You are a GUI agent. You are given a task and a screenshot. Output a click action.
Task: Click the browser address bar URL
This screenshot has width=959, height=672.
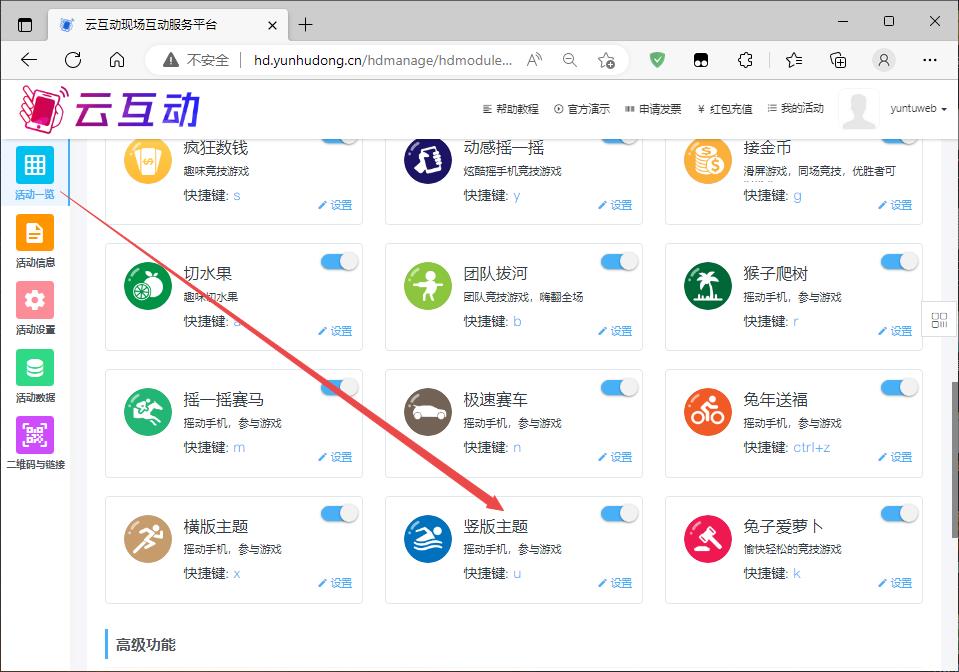tap(383, 60)
